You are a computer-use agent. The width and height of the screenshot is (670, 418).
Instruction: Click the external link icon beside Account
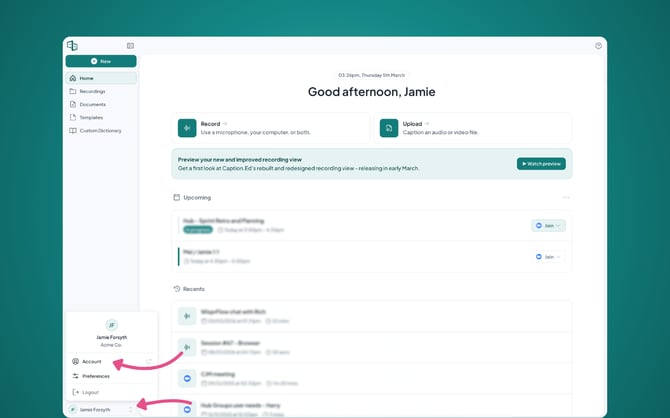point(149,361)
